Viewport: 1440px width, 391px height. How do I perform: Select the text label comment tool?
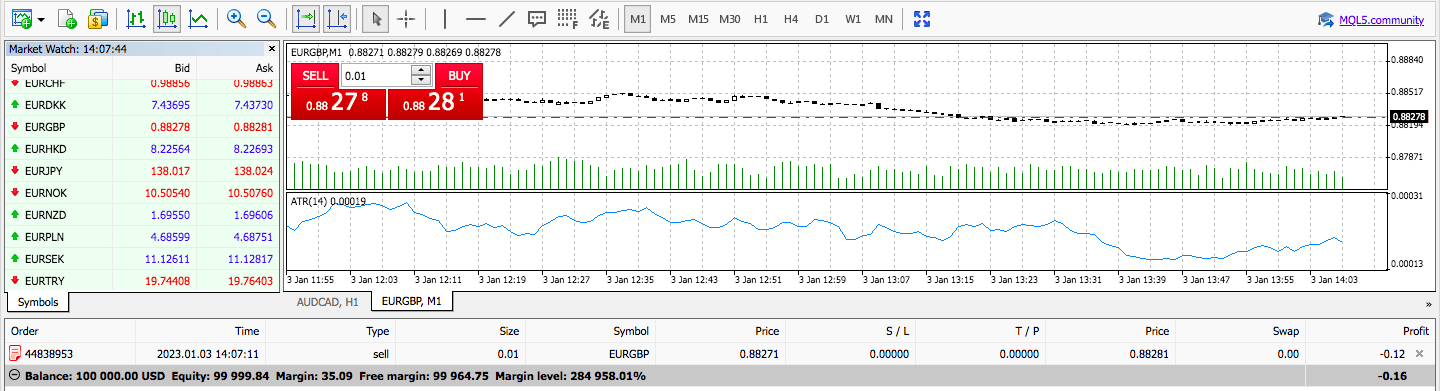pyautogui.click(x=537, y=18)
